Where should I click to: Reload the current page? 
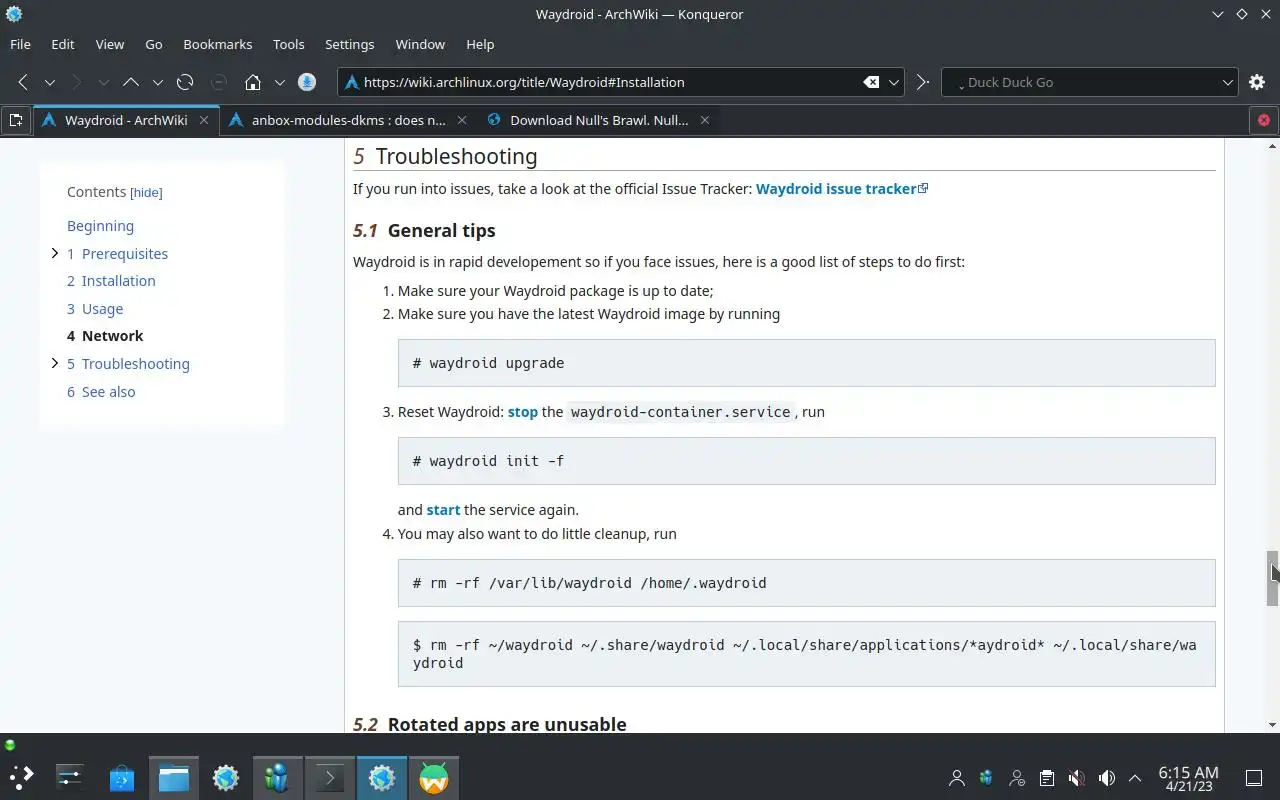click(185, 82)
